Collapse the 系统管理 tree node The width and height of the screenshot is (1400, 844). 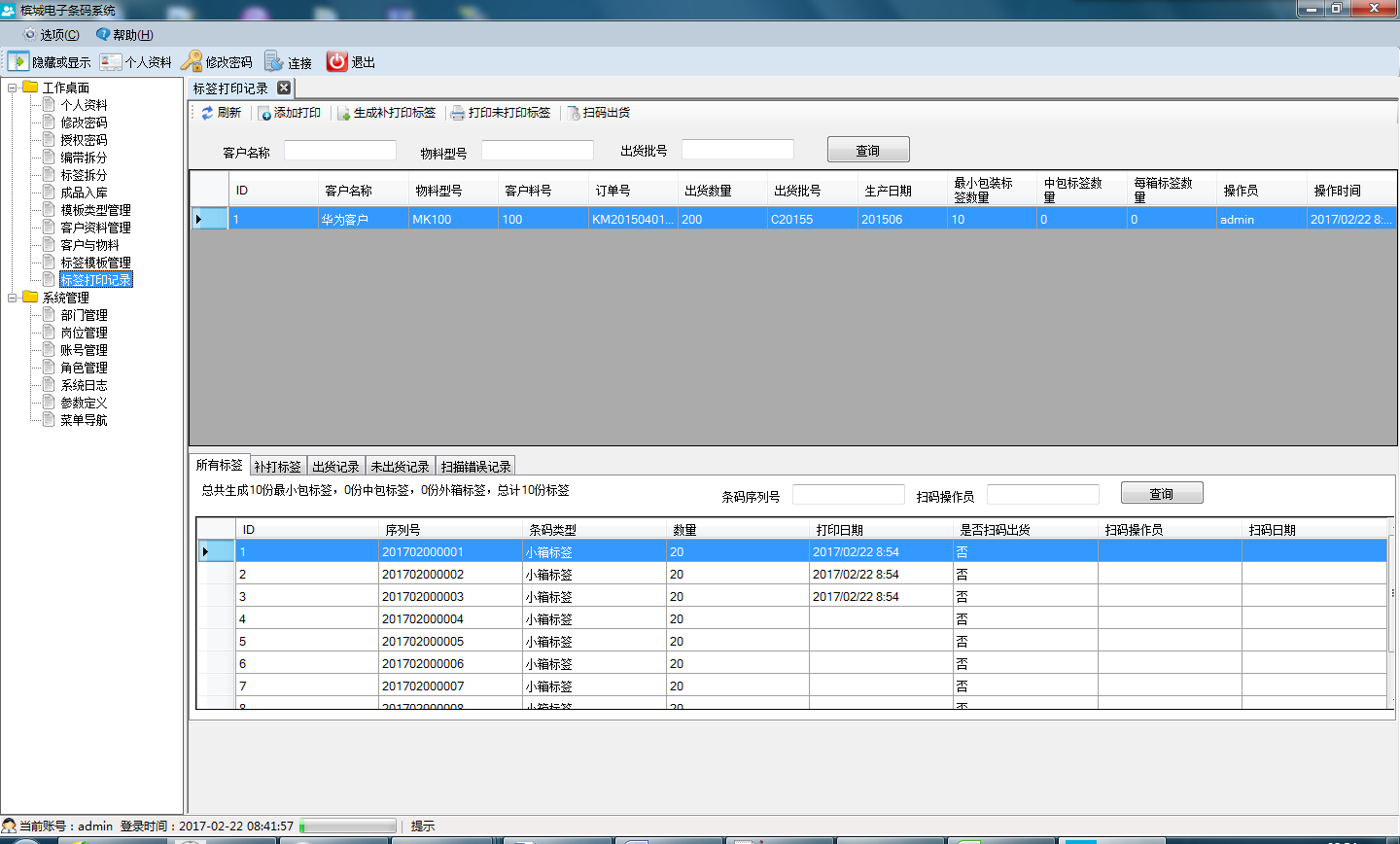13,298
